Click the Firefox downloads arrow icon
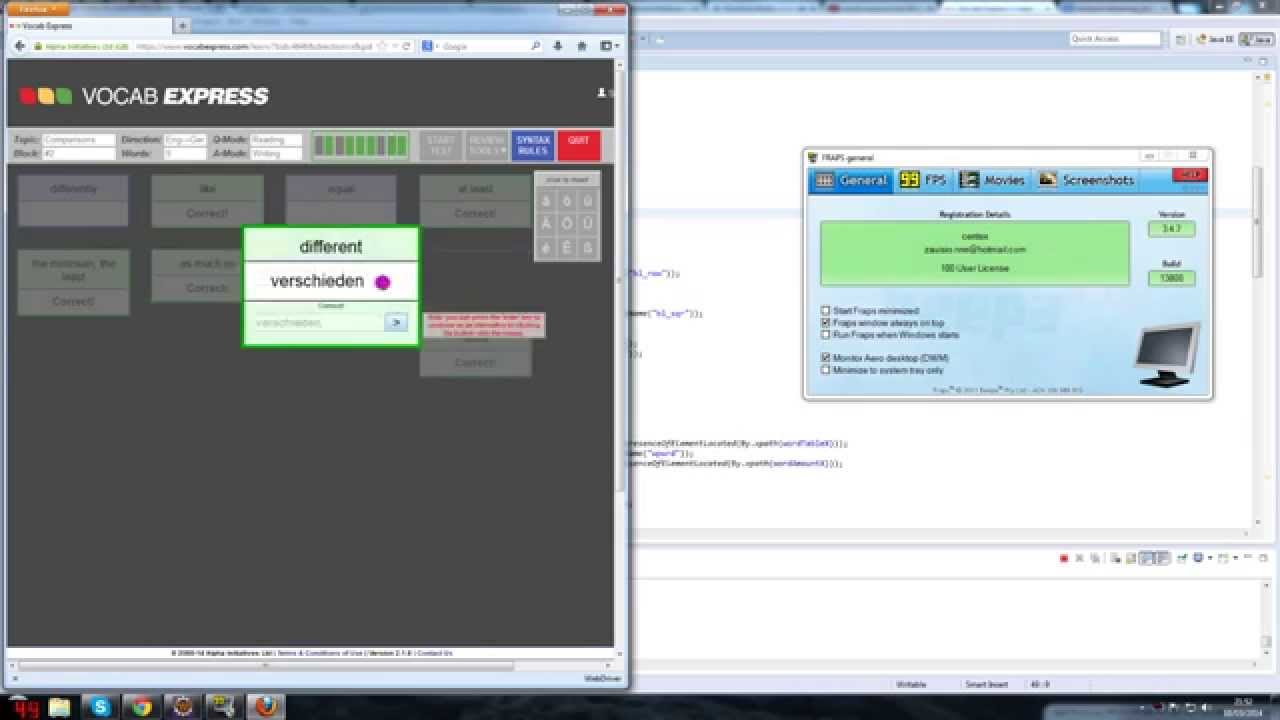Screen dimensions: 1280x720 pyautogui.click(x=558, y=46)
